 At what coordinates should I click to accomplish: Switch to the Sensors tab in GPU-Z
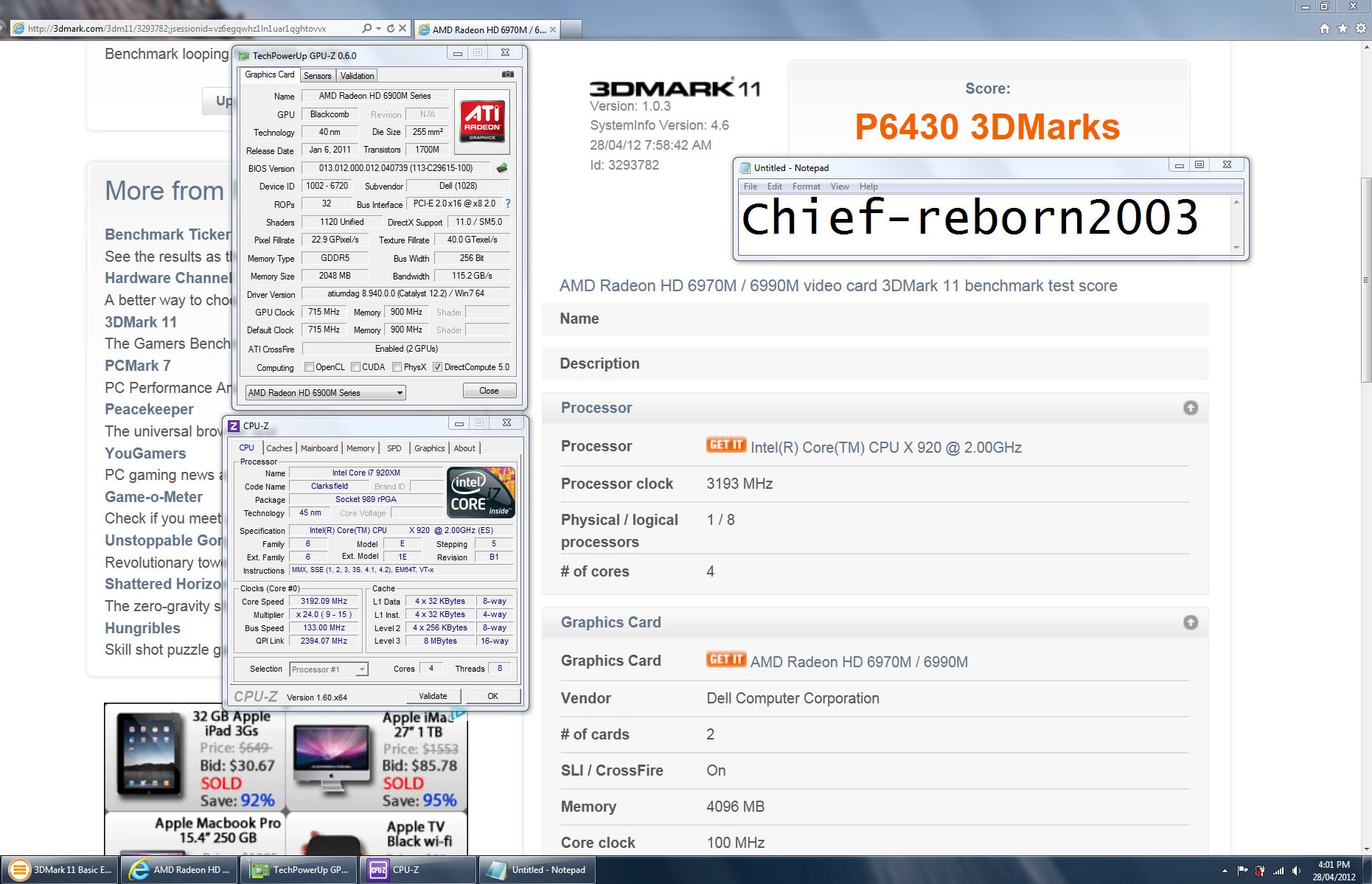pos(317,75)
